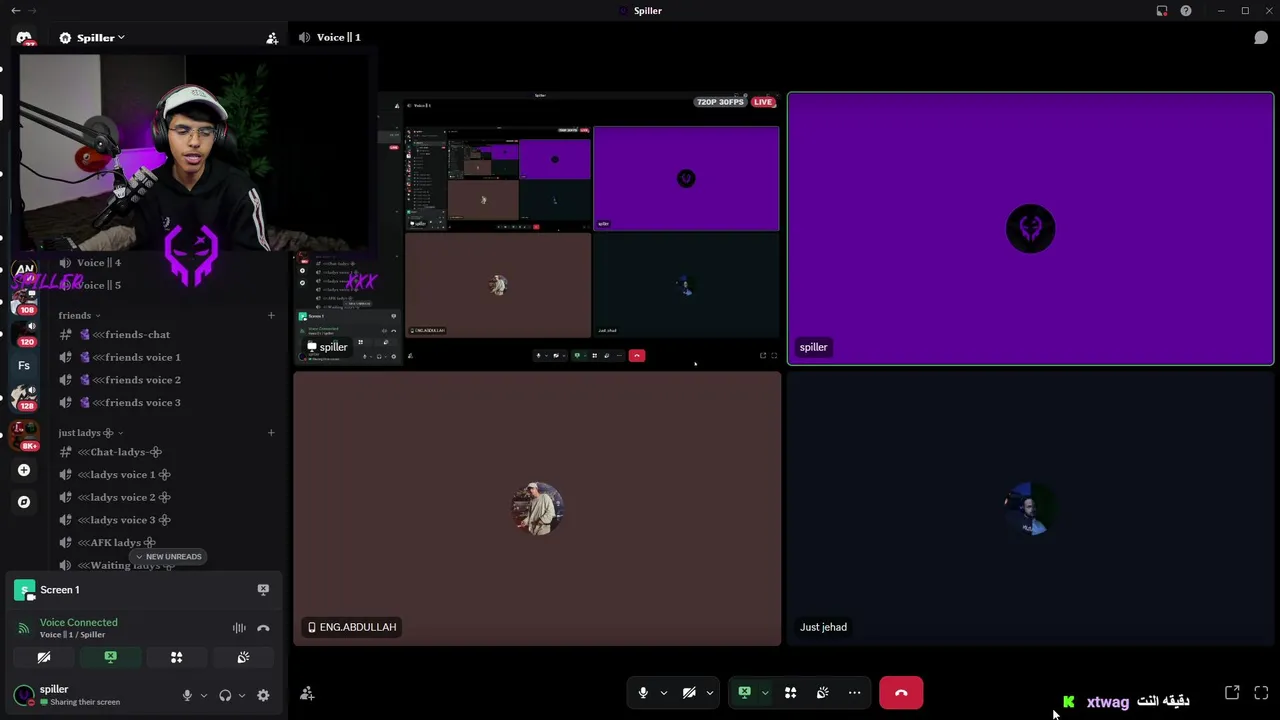Collapse the just ladys category

pyautogui.click(x=90, y=433)
